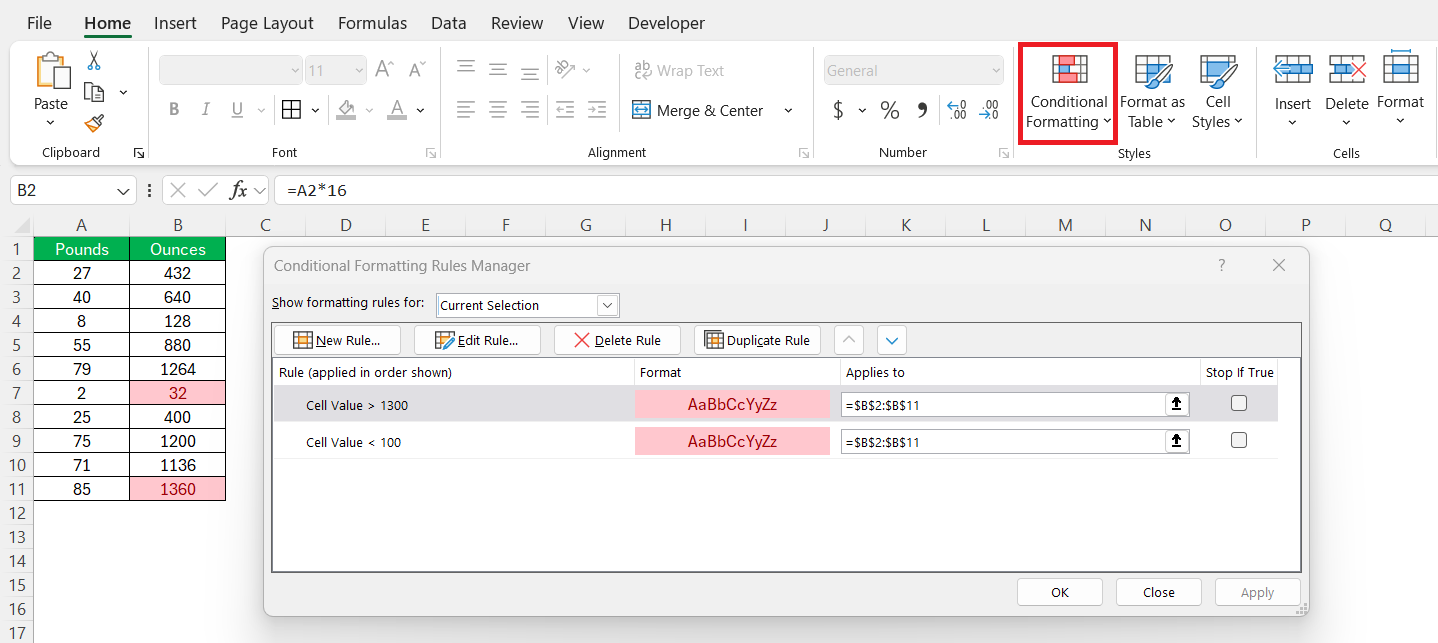This screenshot has height=643, width=1438.
Task: Click the Center align icon
Action: pyautogui.click(x=498, y=110)
